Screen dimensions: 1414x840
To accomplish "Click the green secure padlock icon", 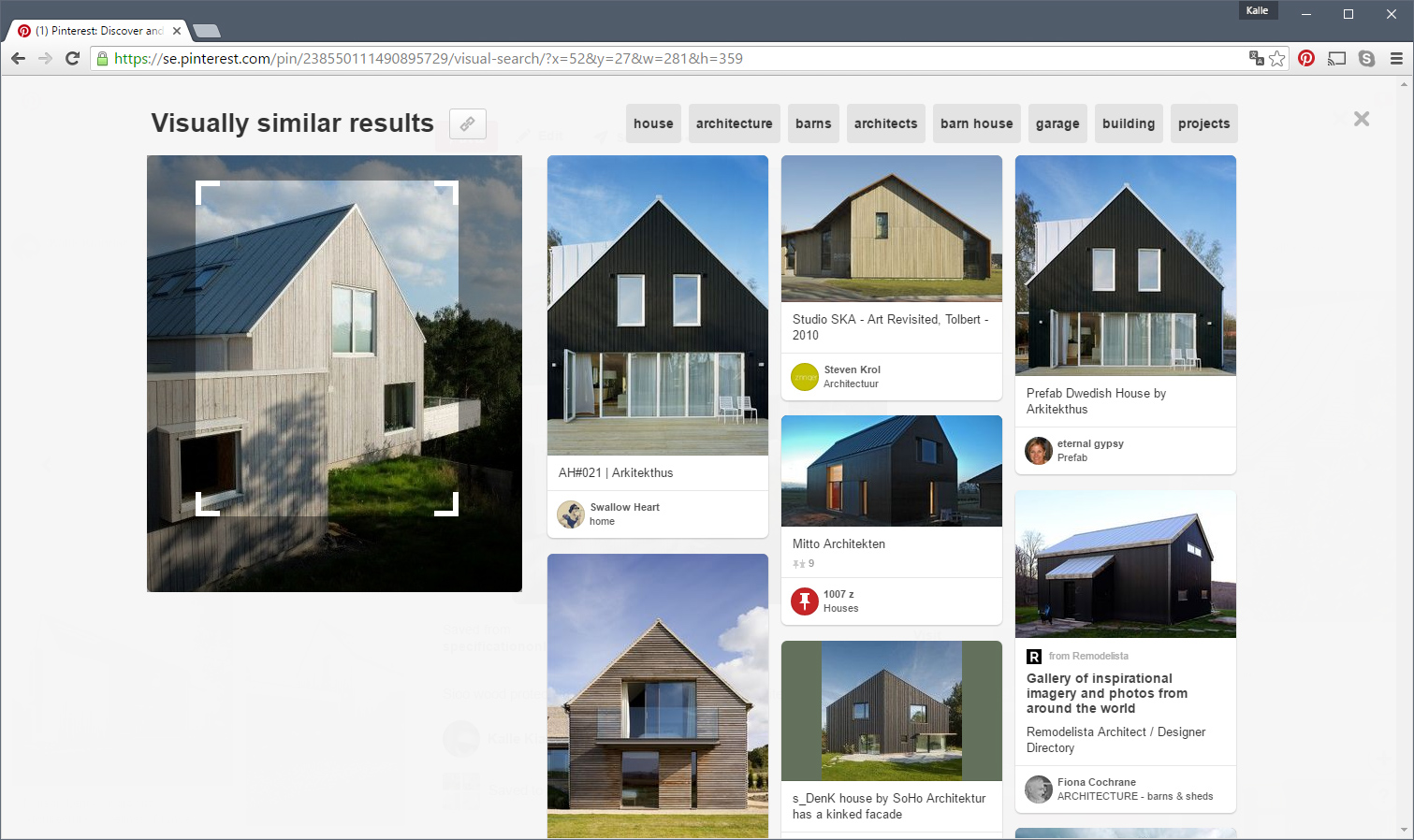I will click(103, 58).
